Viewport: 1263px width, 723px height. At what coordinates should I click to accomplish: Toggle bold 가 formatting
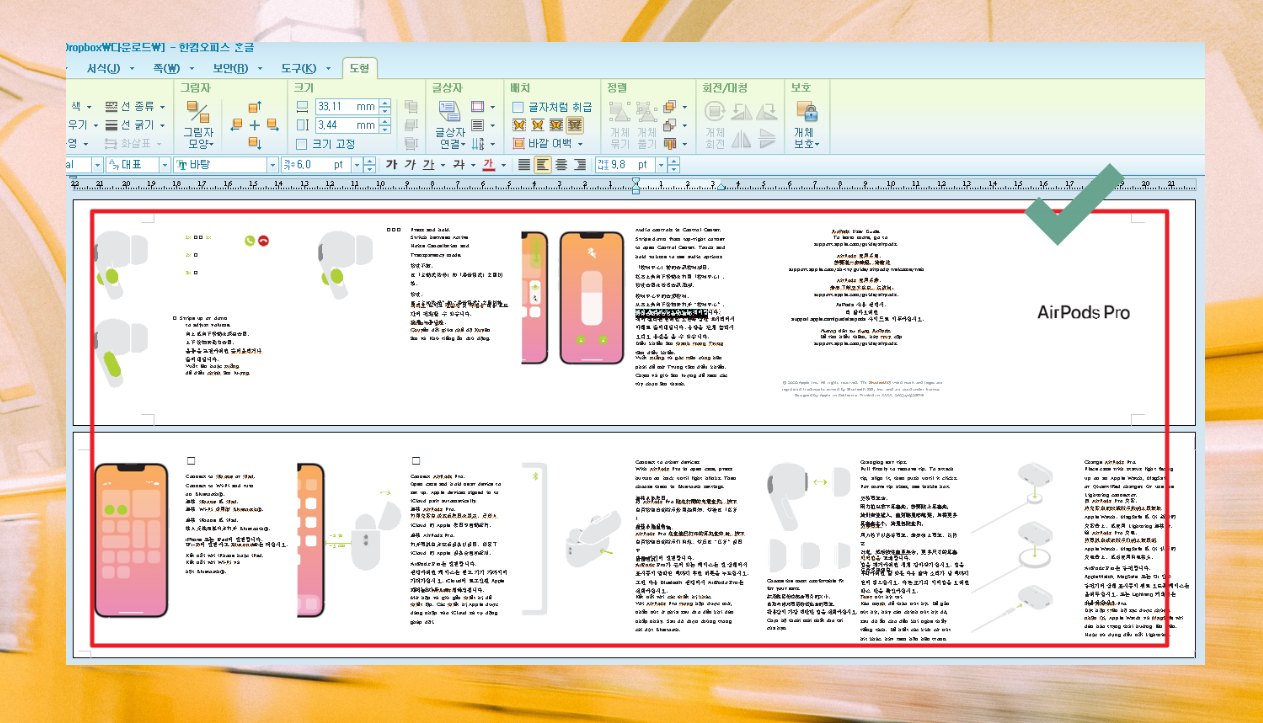(x=391, y=164)
